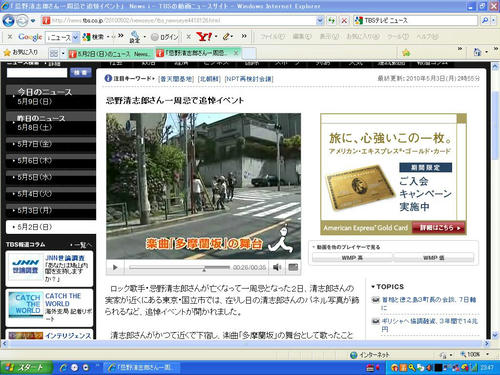Go back with the IE back arrow
Image resolution: width=500 pixels, height=375 pixels.
tap(8, 21)
